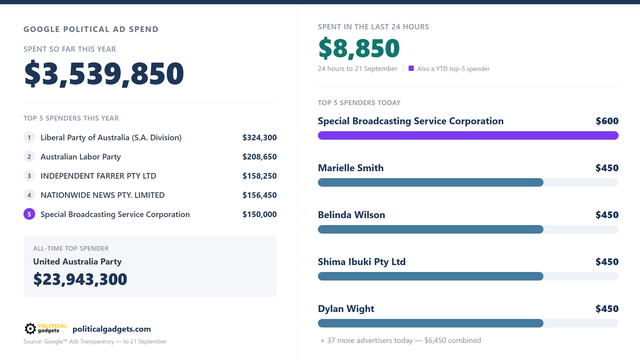Click Special Broadcasting Service Corporation today heading

click(411, 121)
